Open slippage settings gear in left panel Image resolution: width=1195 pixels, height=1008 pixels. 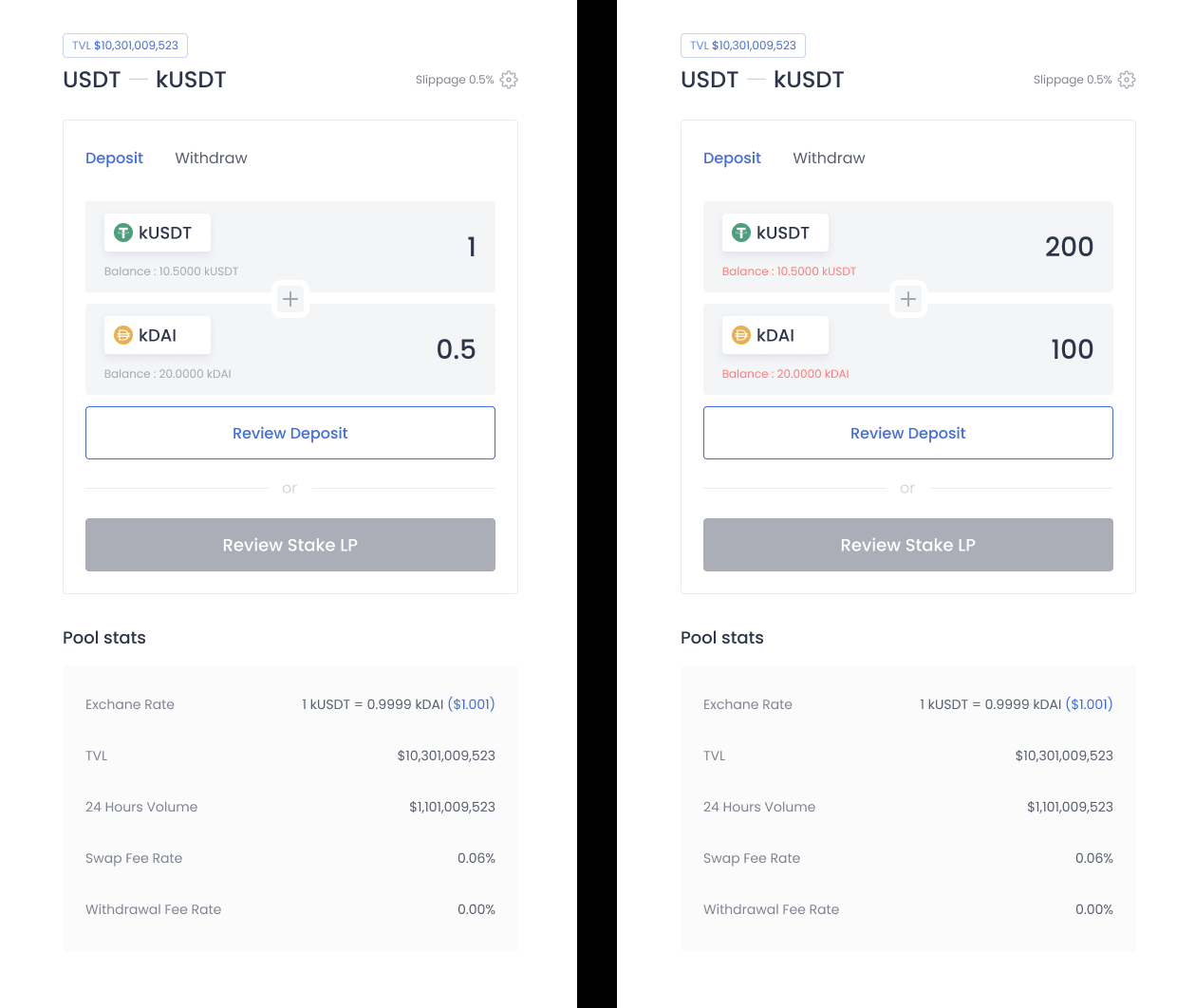click(509, 80)
